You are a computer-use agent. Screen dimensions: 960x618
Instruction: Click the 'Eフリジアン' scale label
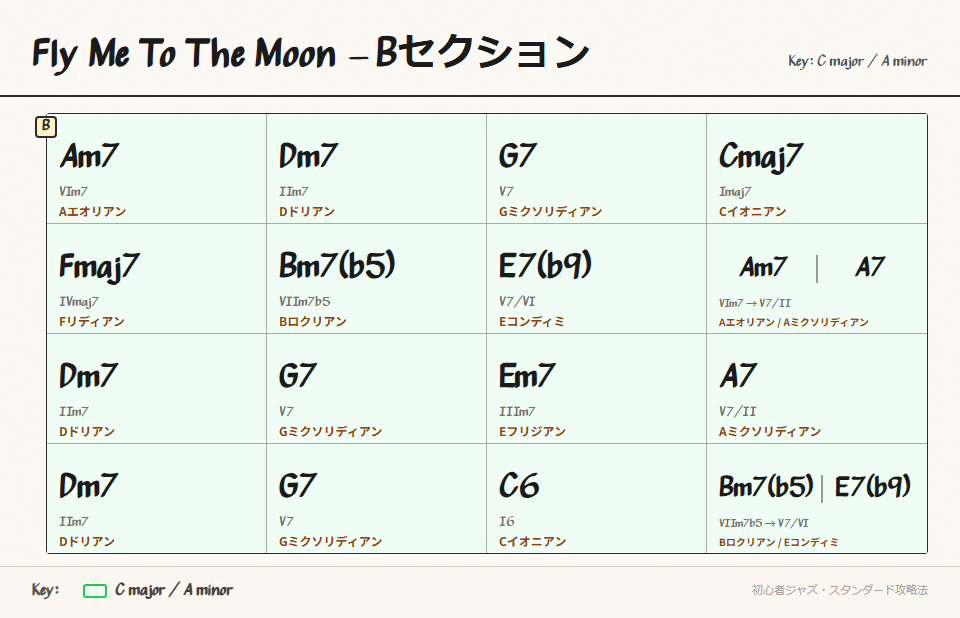(x=532, y=432)
